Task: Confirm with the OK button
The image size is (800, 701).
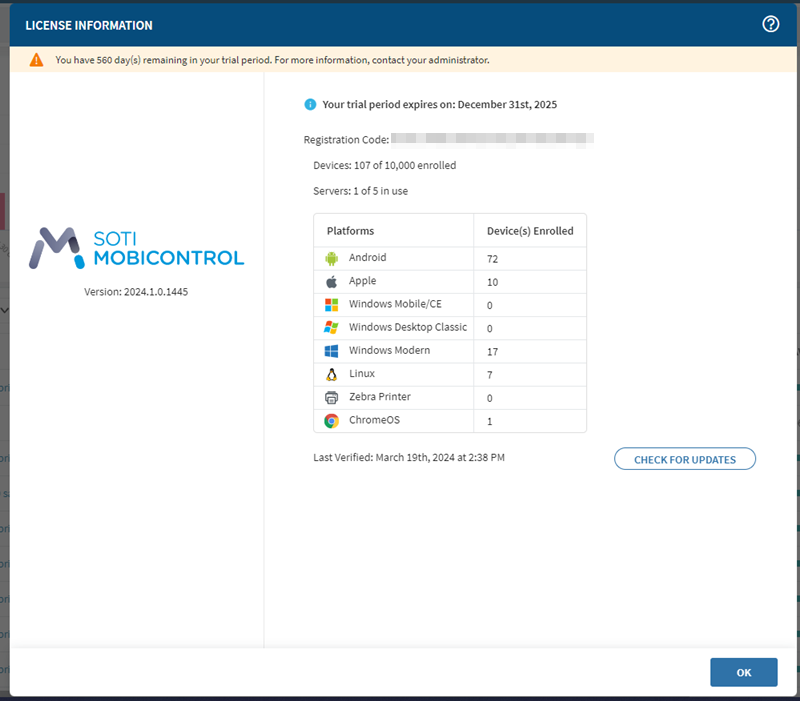Action: pos(743,672)
